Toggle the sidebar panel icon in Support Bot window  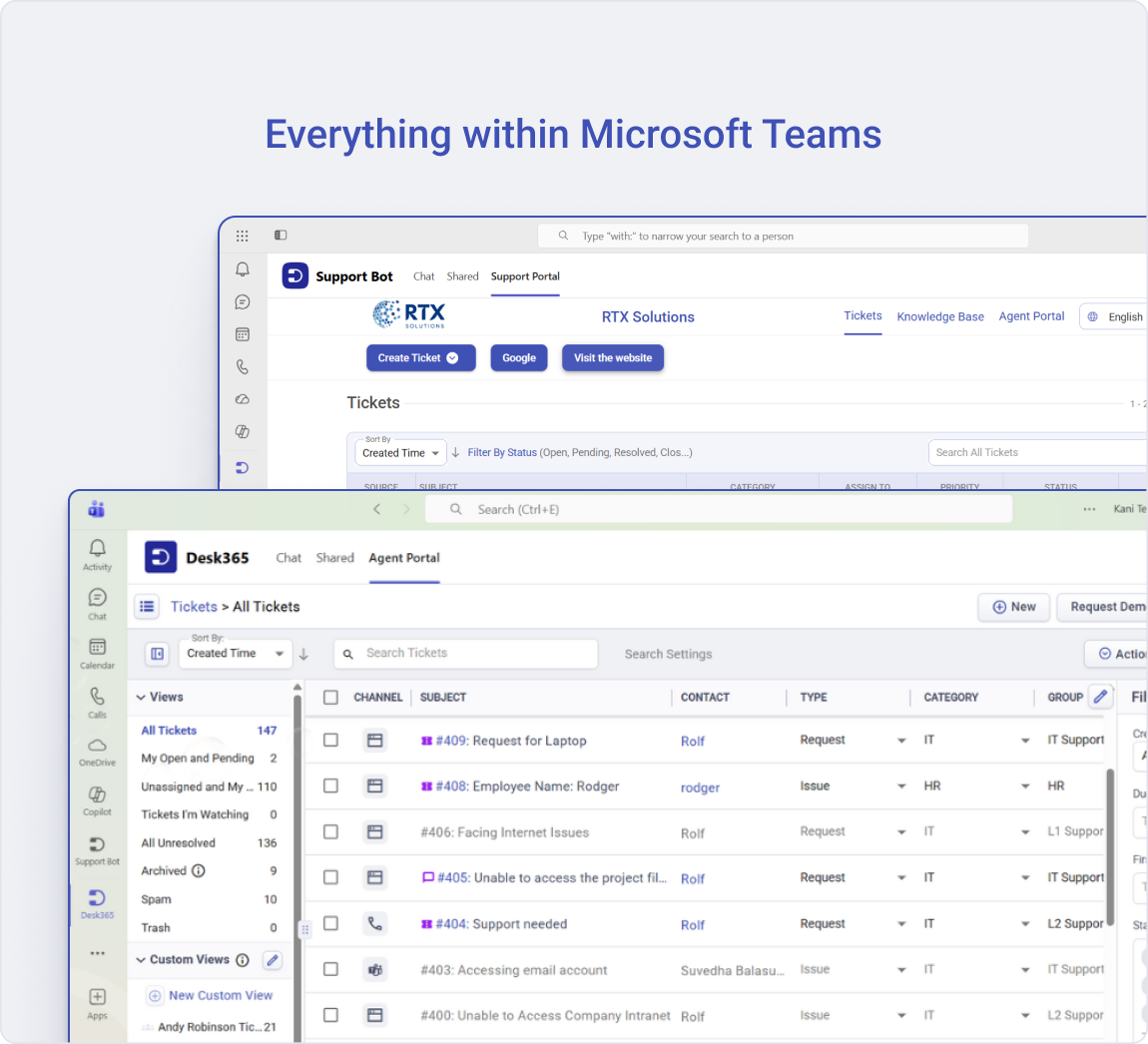click(x=281, y=235)
